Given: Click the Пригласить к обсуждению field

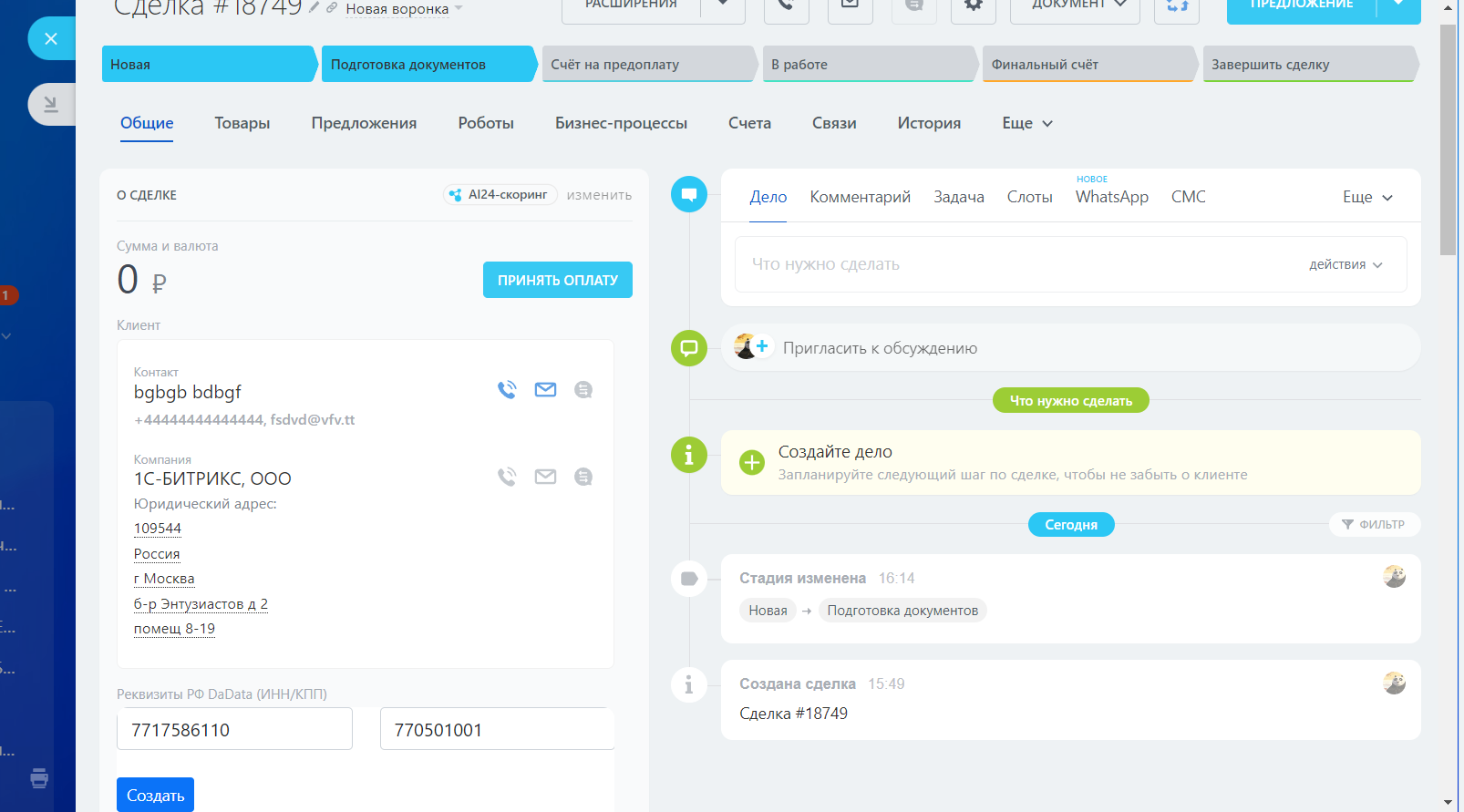Looking at the screenshot, I should point(1070,347).
